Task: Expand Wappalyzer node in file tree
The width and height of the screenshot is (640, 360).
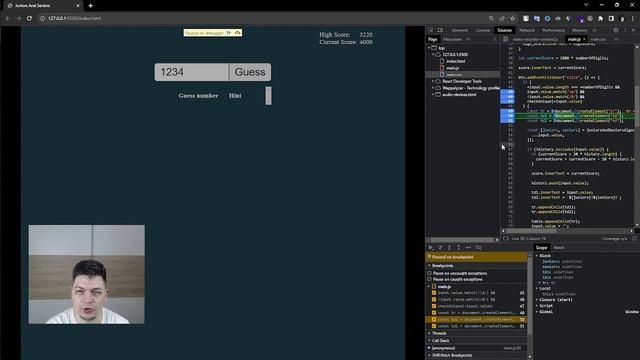Action: click(433, 88)
